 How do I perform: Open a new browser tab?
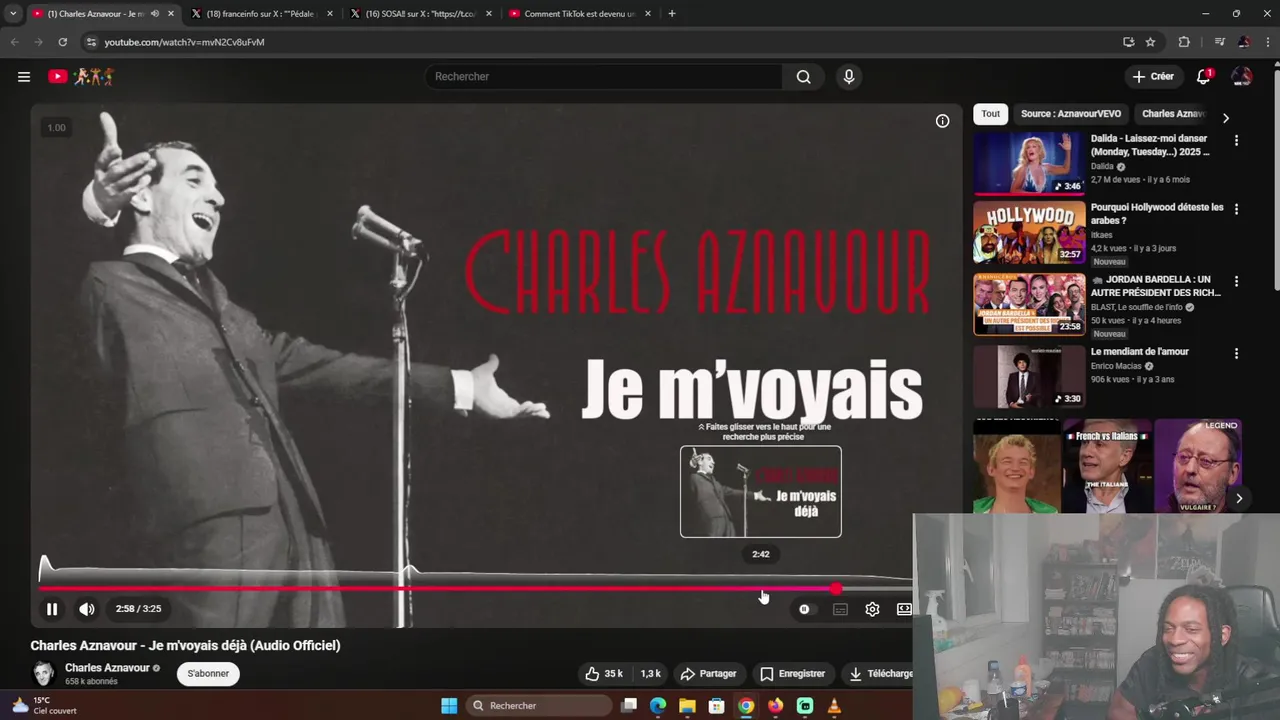(672, 14)
